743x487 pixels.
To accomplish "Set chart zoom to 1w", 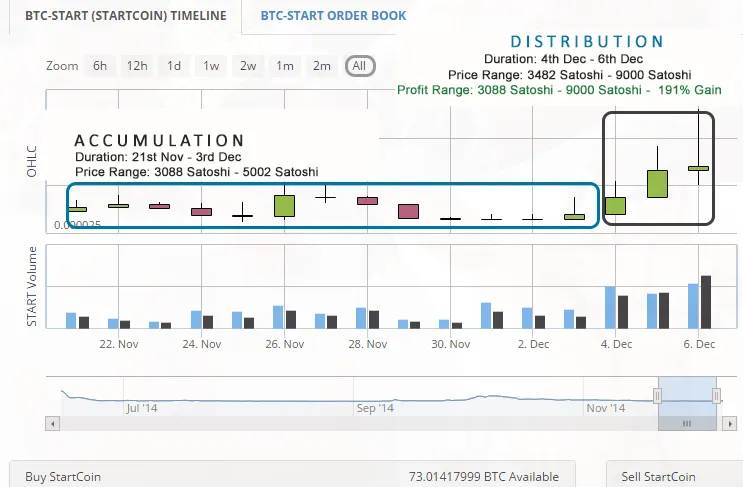I will (x=211, y=66).
